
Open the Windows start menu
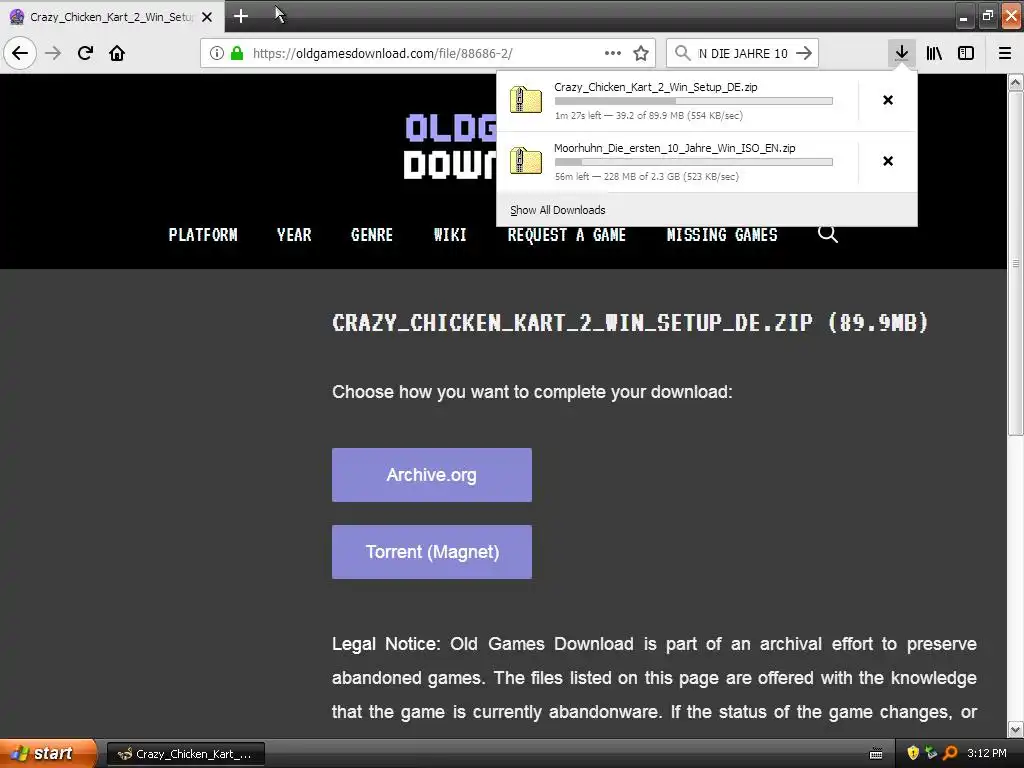point(48,754)
